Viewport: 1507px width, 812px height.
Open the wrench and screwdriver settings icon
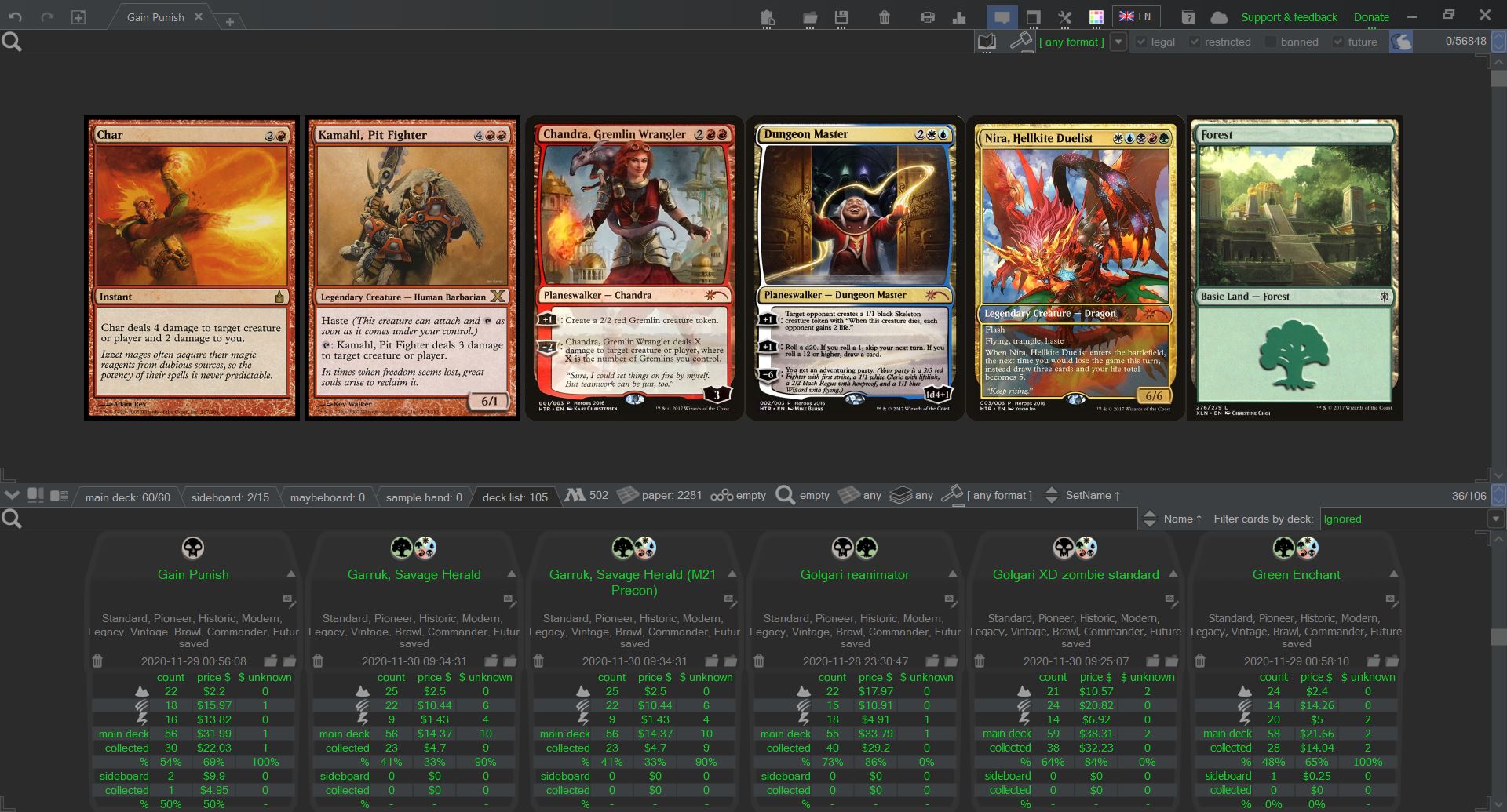[x=1064, y=17]
